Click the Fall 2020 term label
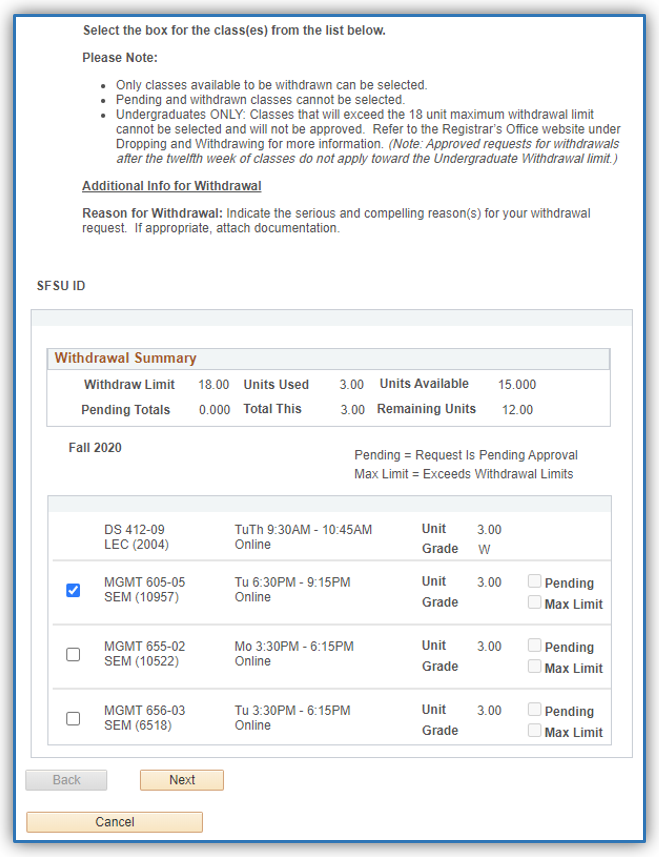 click(x=95, y=448)
